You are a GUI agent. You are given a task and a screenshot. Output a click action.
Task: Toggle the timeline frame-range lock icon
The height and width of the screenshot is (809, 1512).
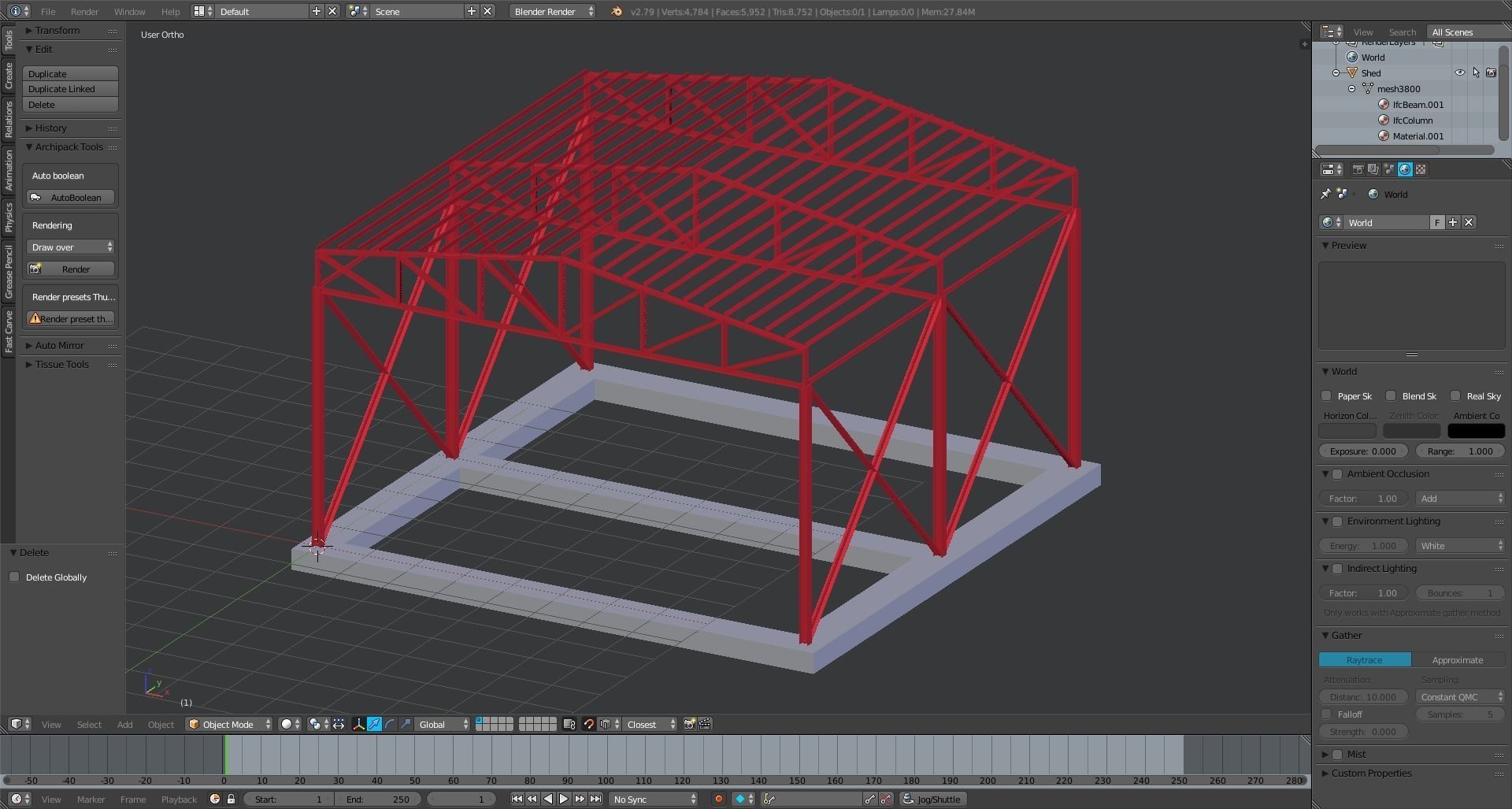tap(231, 799)
